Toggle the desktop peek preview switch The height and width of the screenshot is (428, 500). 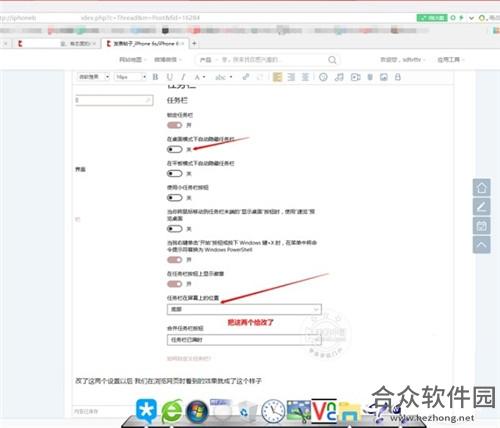point(174,229)
